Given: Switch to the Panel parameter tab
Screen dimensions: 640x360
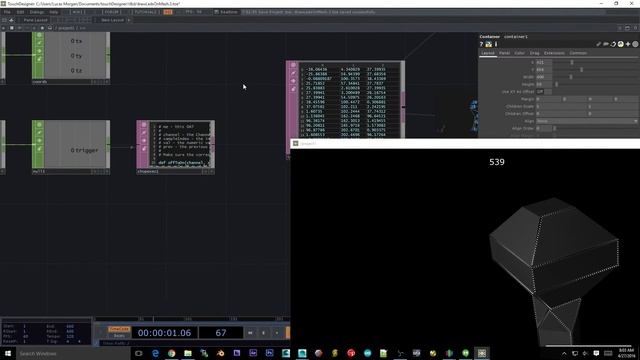Looking at the screenshot, I should (x=504, y=53).
